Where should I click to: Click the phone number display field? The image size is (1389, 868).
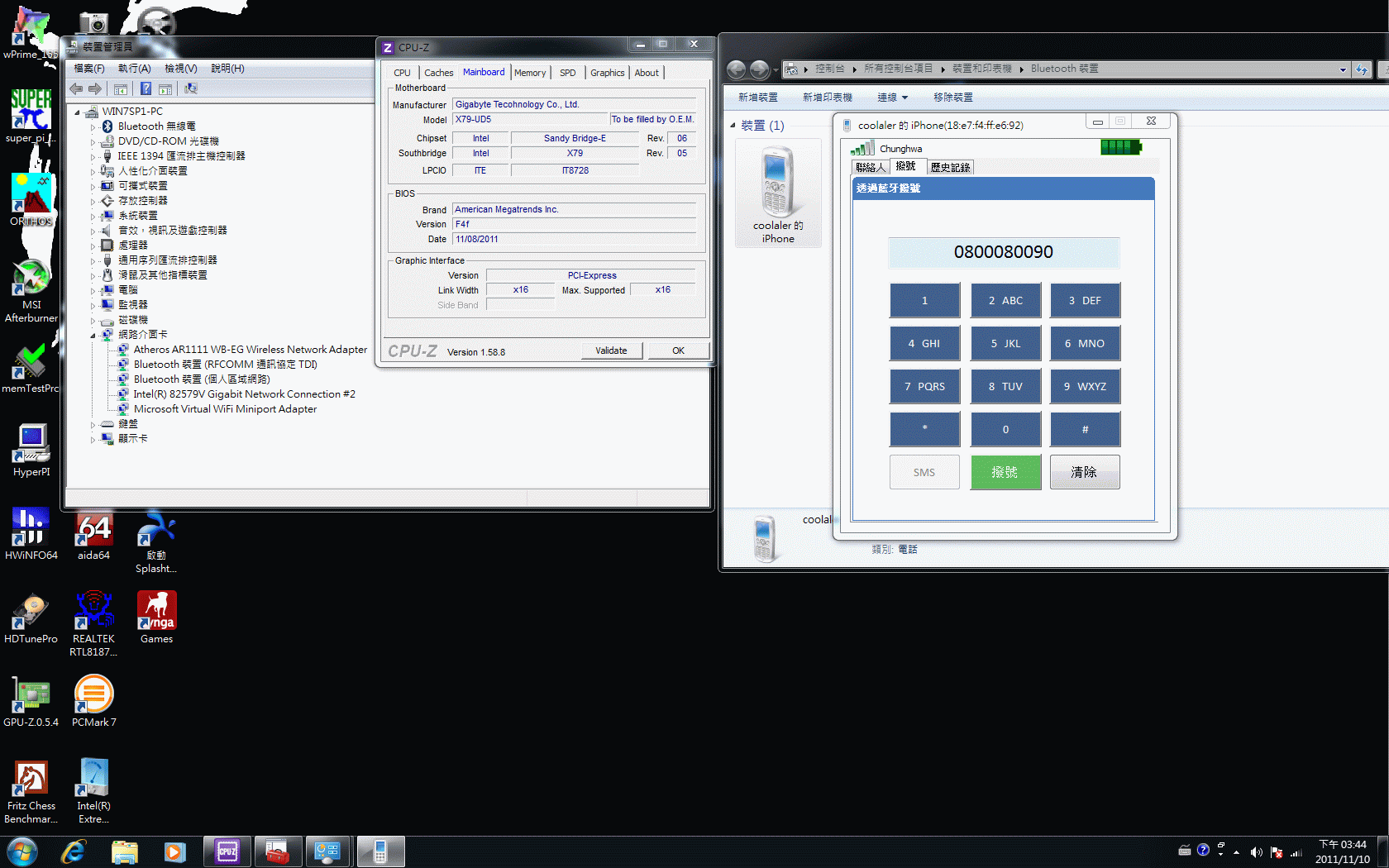(x=1004, y=252)
